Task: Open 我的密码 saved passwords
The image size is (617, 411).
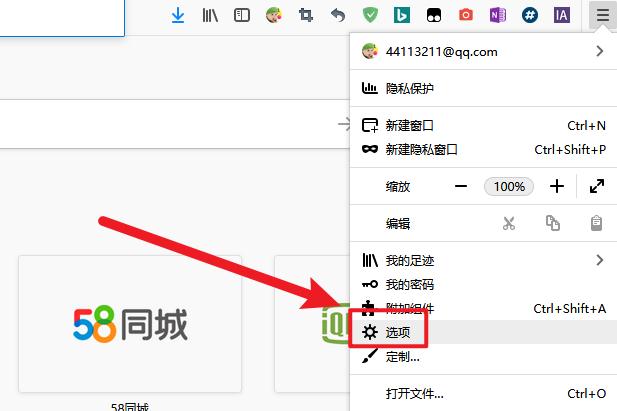Action: (483, 284)
